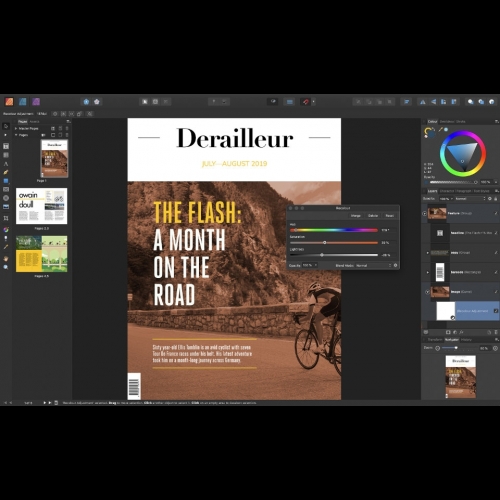
Task: Collapse the Pages section
Action: 16,135
